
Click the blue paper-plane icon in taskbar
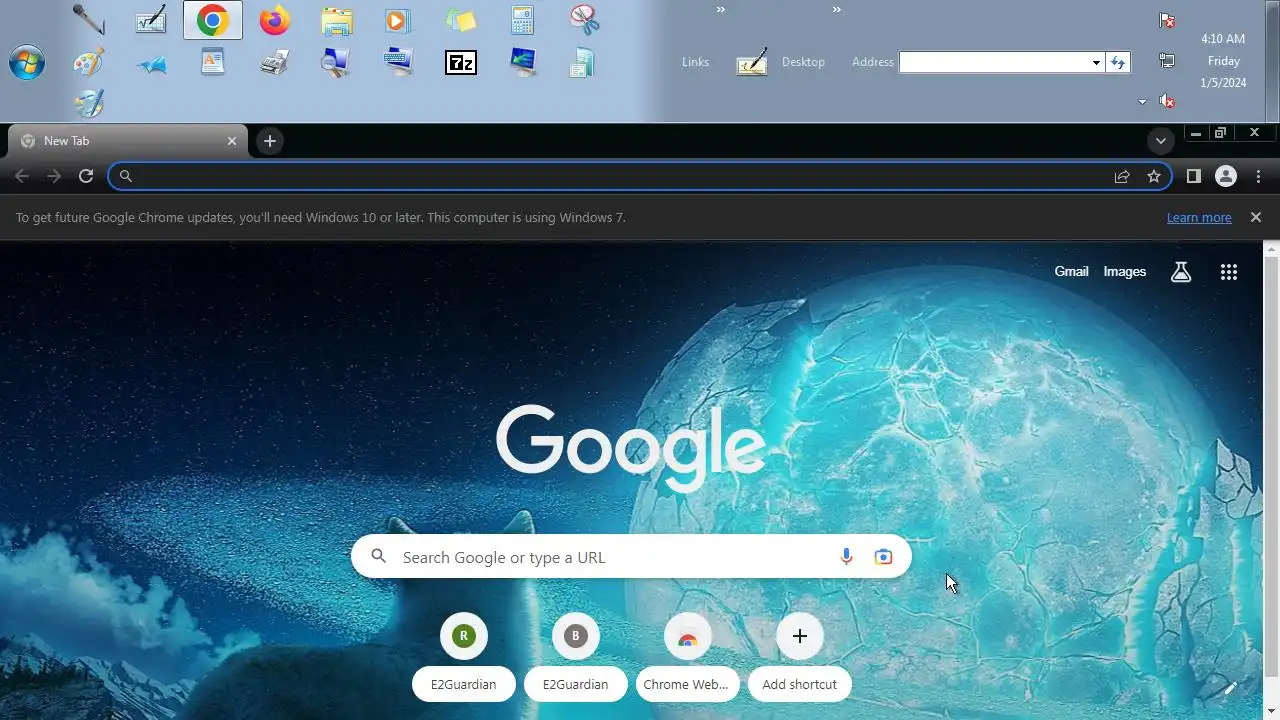(x=150, y=64)
